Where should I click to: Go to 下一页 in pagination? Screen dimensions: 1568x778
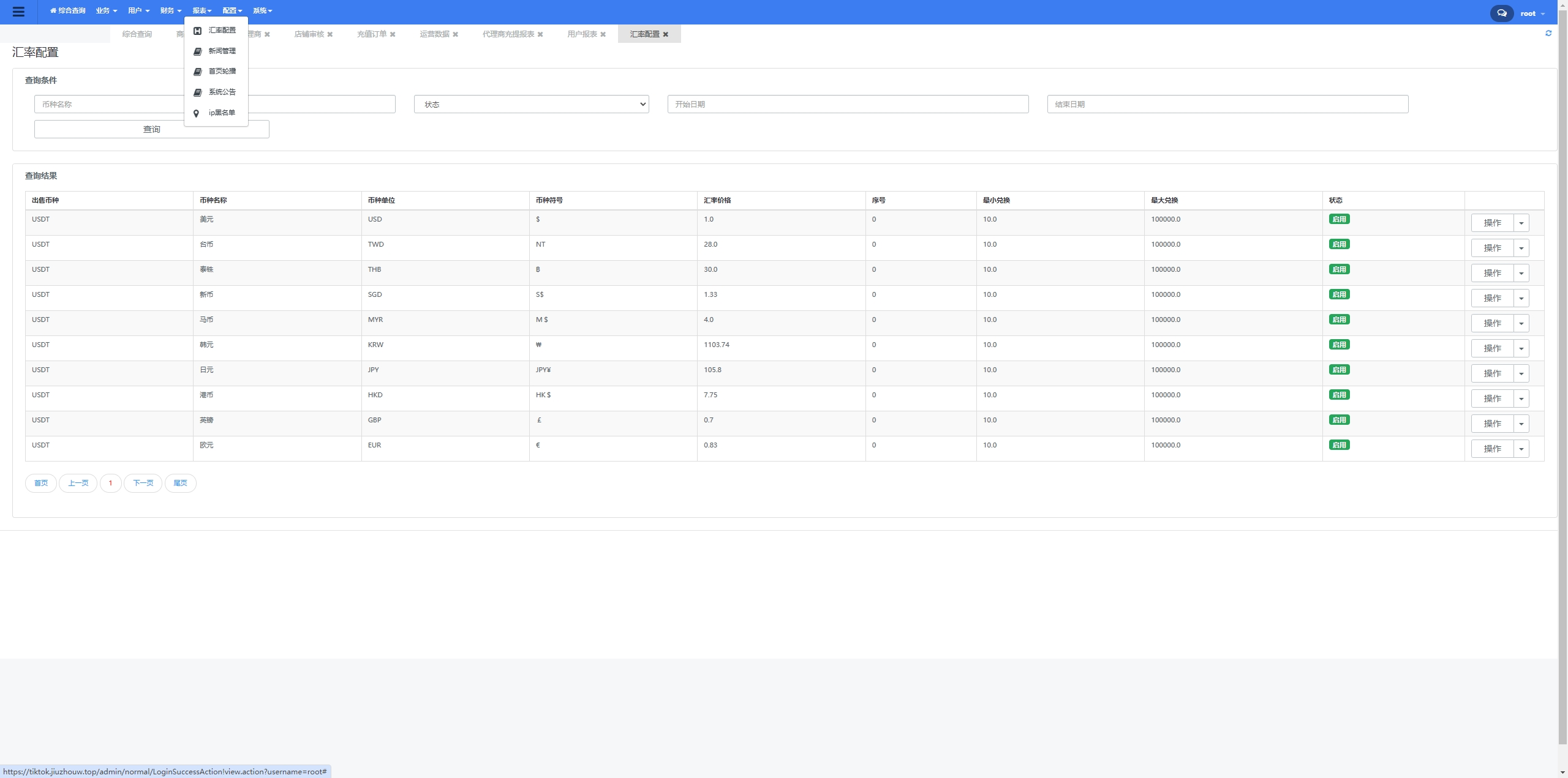143,483
